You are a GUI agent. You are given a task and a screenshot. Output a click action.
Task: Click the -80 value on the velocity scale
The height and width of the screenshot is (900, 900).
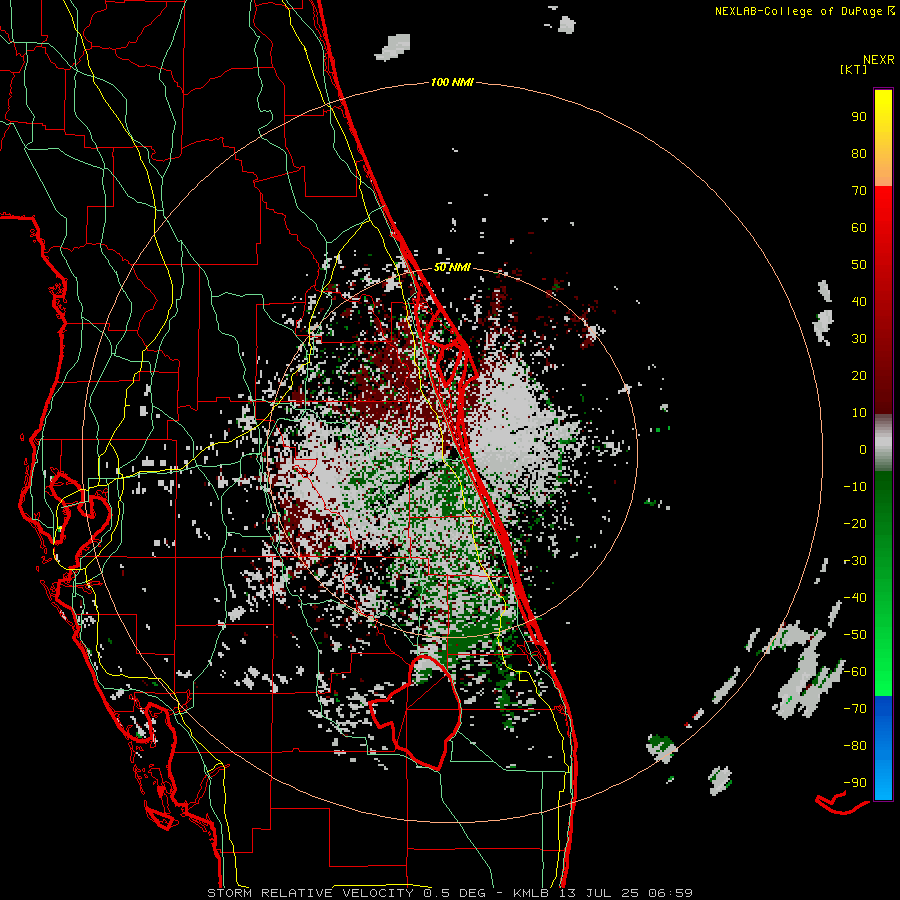click(x=855, y=746)
